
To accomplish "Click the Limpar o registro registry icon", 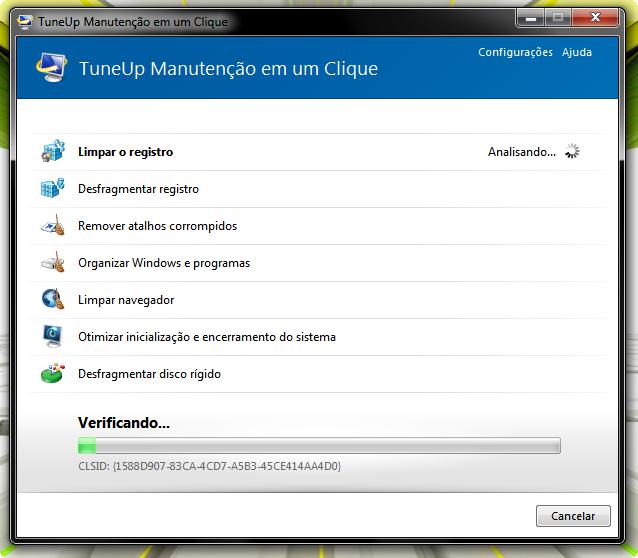I will 53,151.
